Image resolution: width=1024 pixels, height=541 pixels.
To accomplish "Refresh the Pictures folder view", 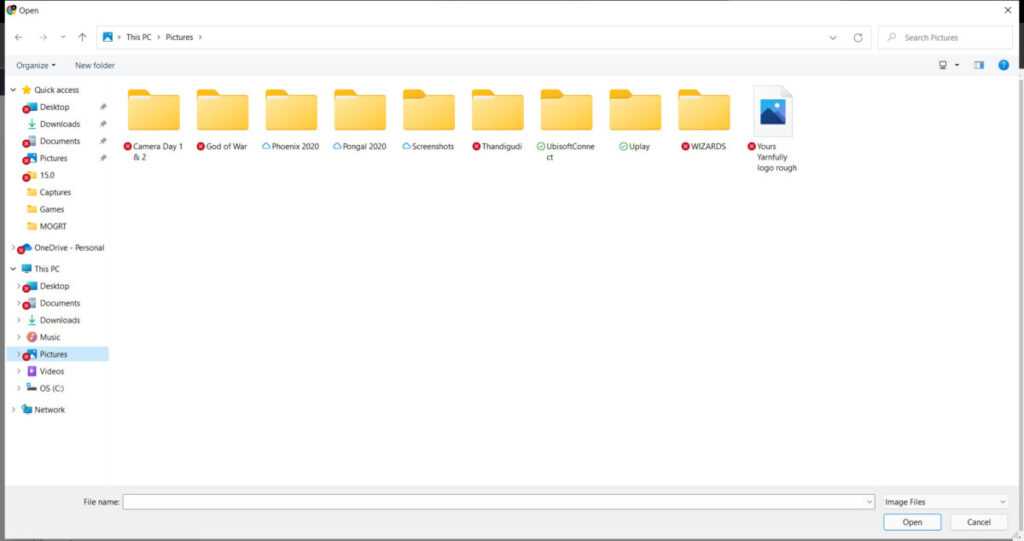I will pyautogui.click(x=858, y=37).
